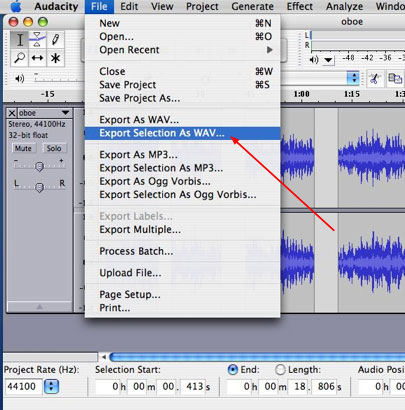Open the oboe track name dropdown

[65, 113]
